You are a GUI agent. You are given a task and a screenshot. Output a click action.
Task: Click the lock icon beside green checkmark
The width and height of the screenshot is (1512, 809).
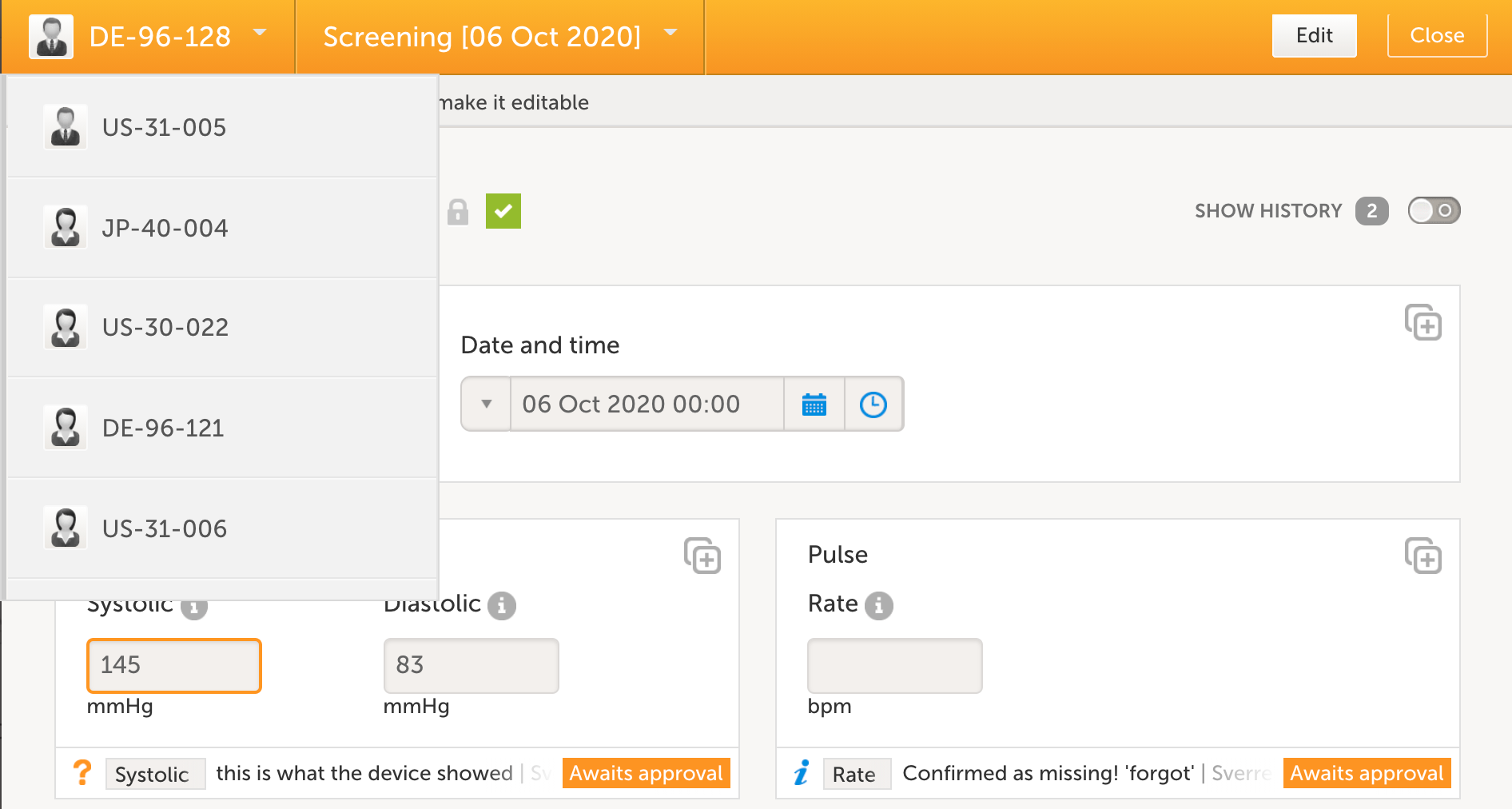458,212
